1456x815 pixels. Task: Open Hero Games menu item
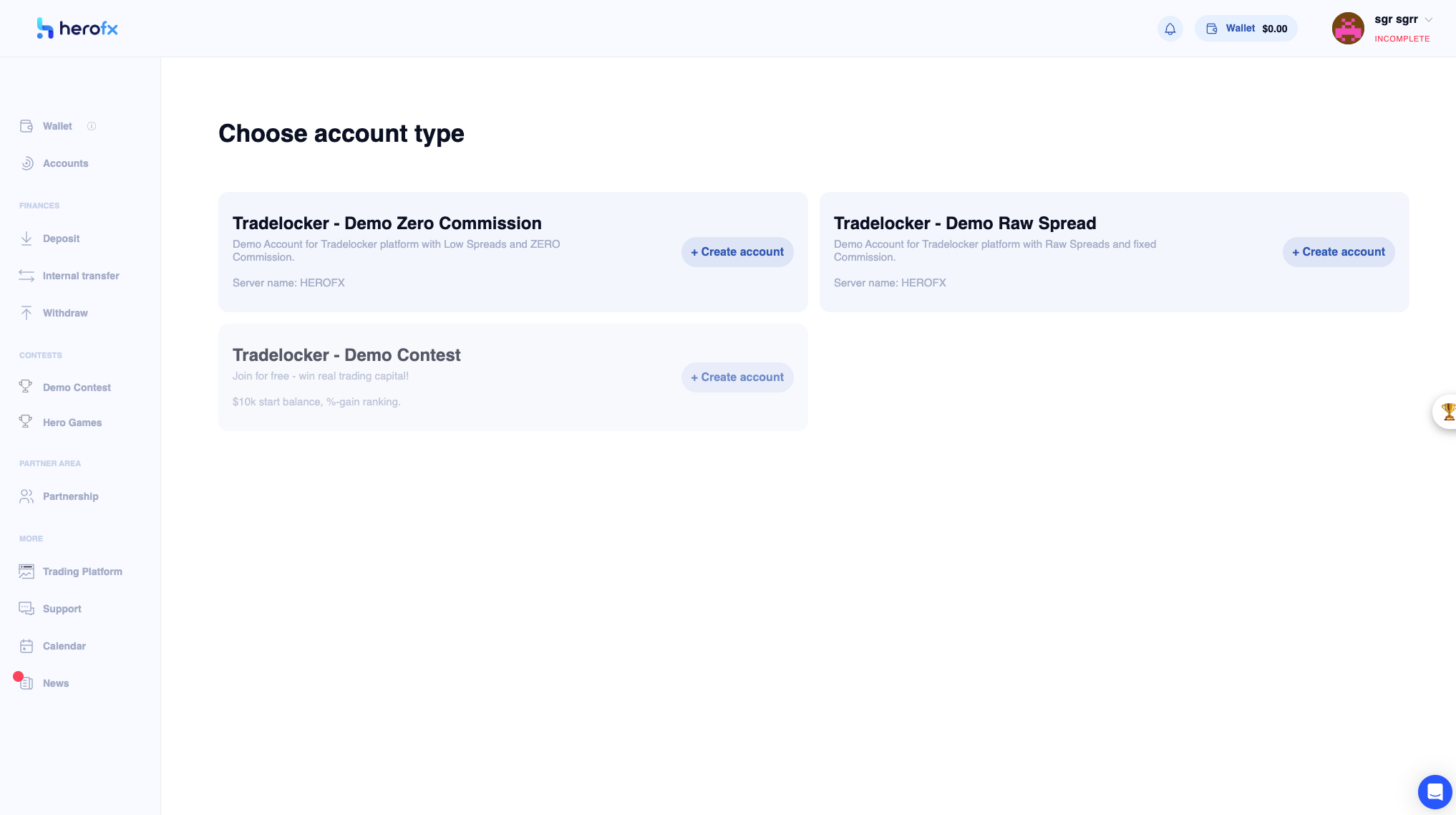[x=72, y=423]
